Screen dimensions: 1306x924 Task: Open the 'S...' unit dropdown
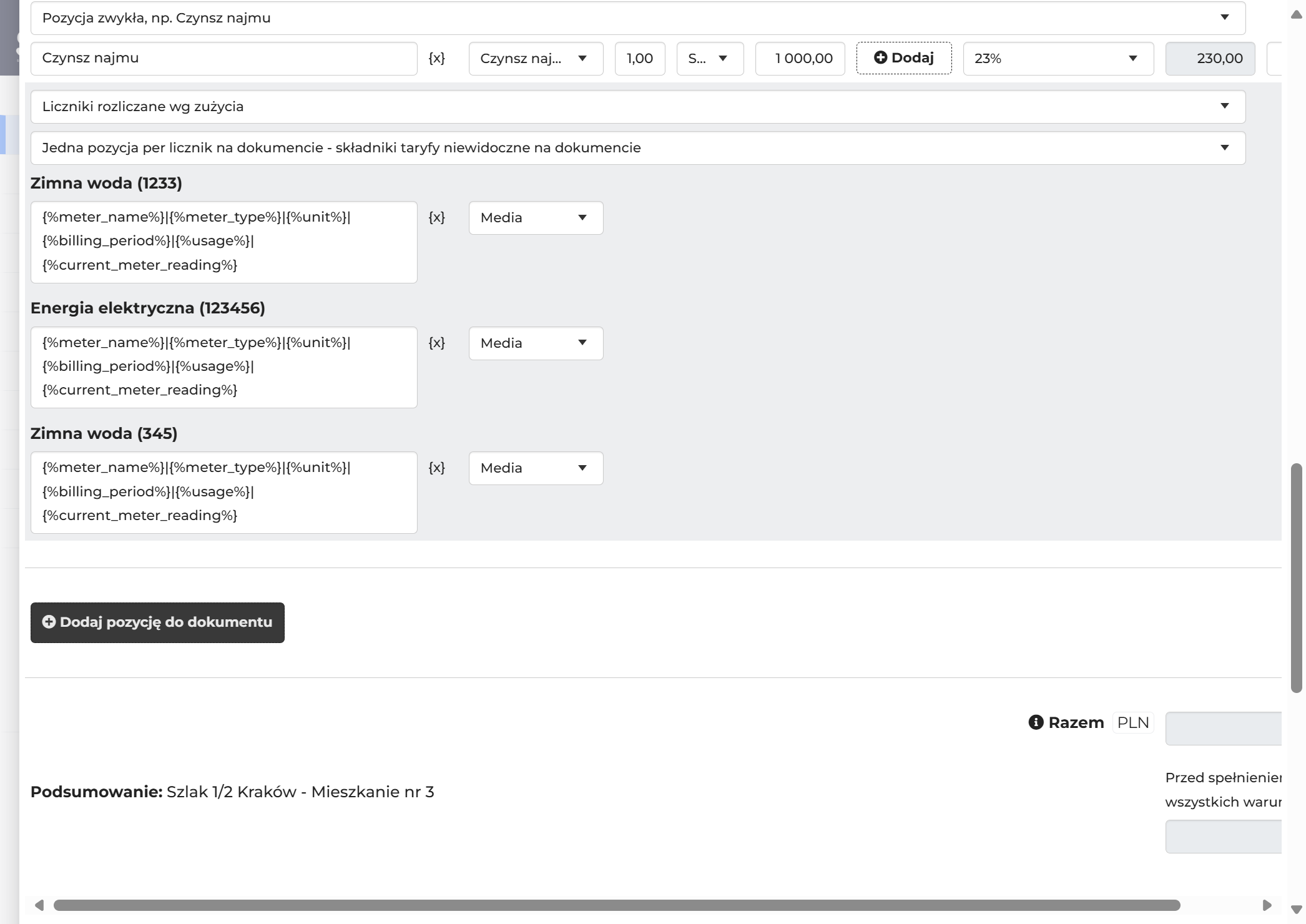(x=710, y=59)
